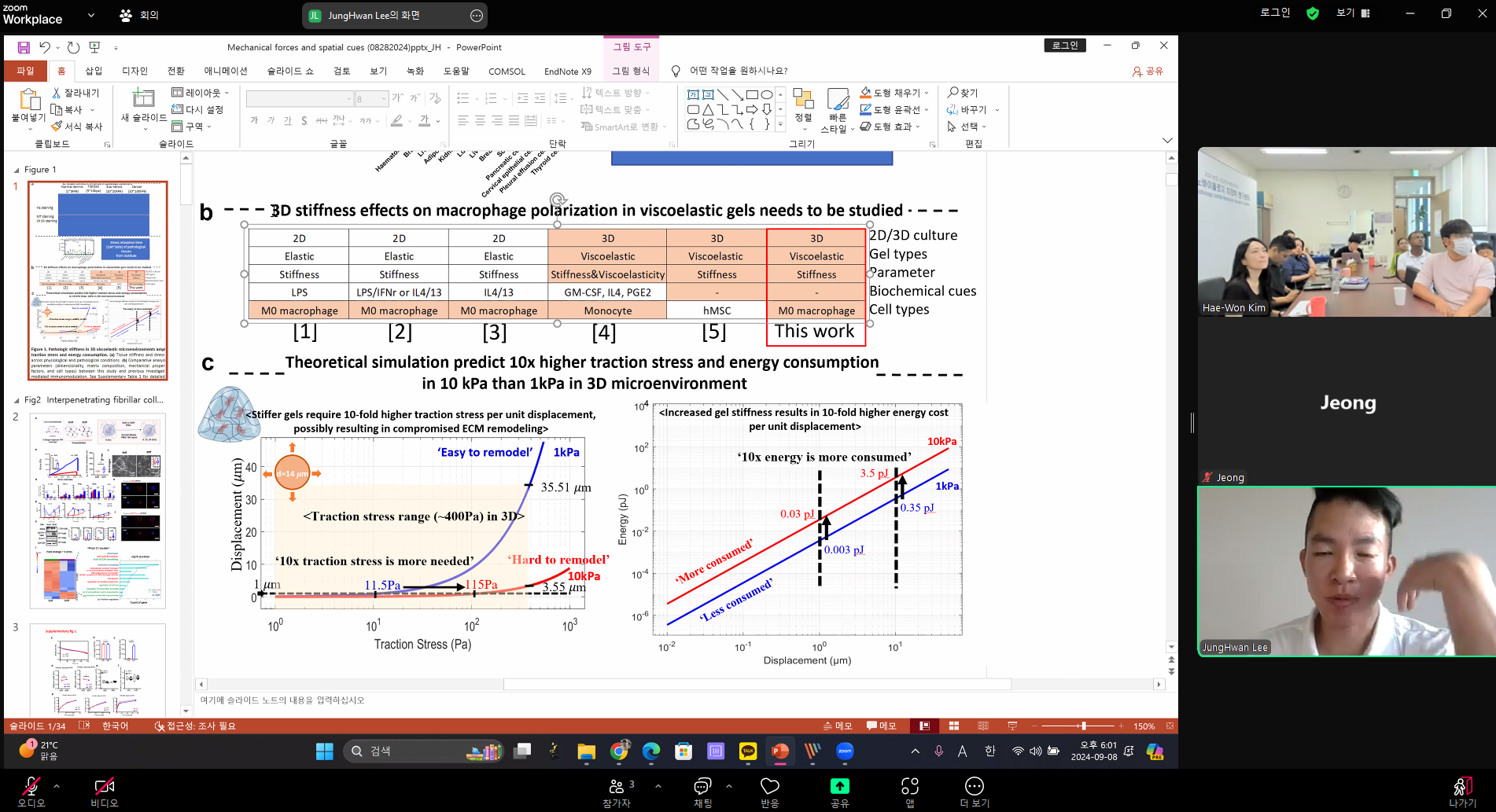
Task: Collapse the Figure 1 section in the slide panel
Action: pyautogui.click(x=17, y=170)
